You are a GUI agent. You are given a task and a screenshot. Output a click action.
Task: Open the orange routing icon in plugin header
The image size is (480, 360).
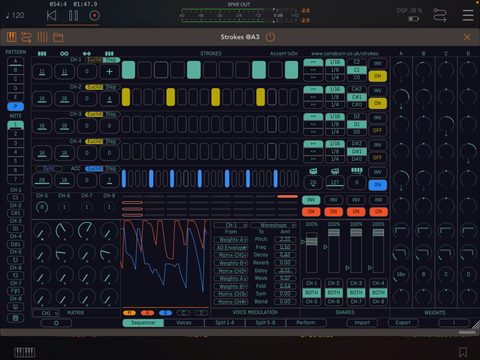(26, 37)
